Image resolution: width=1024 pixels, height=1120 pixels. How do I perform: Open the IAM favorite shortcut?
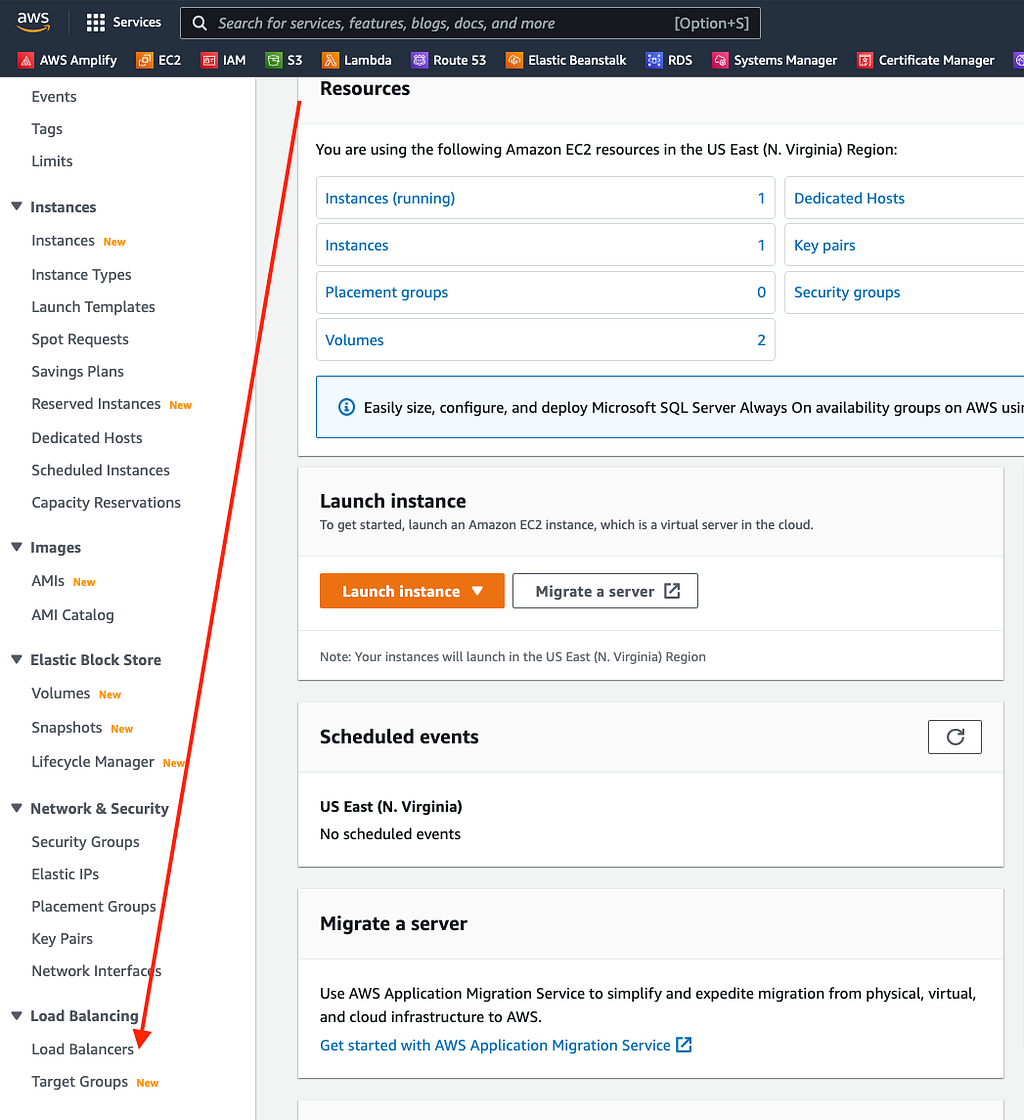pos(222,60)
